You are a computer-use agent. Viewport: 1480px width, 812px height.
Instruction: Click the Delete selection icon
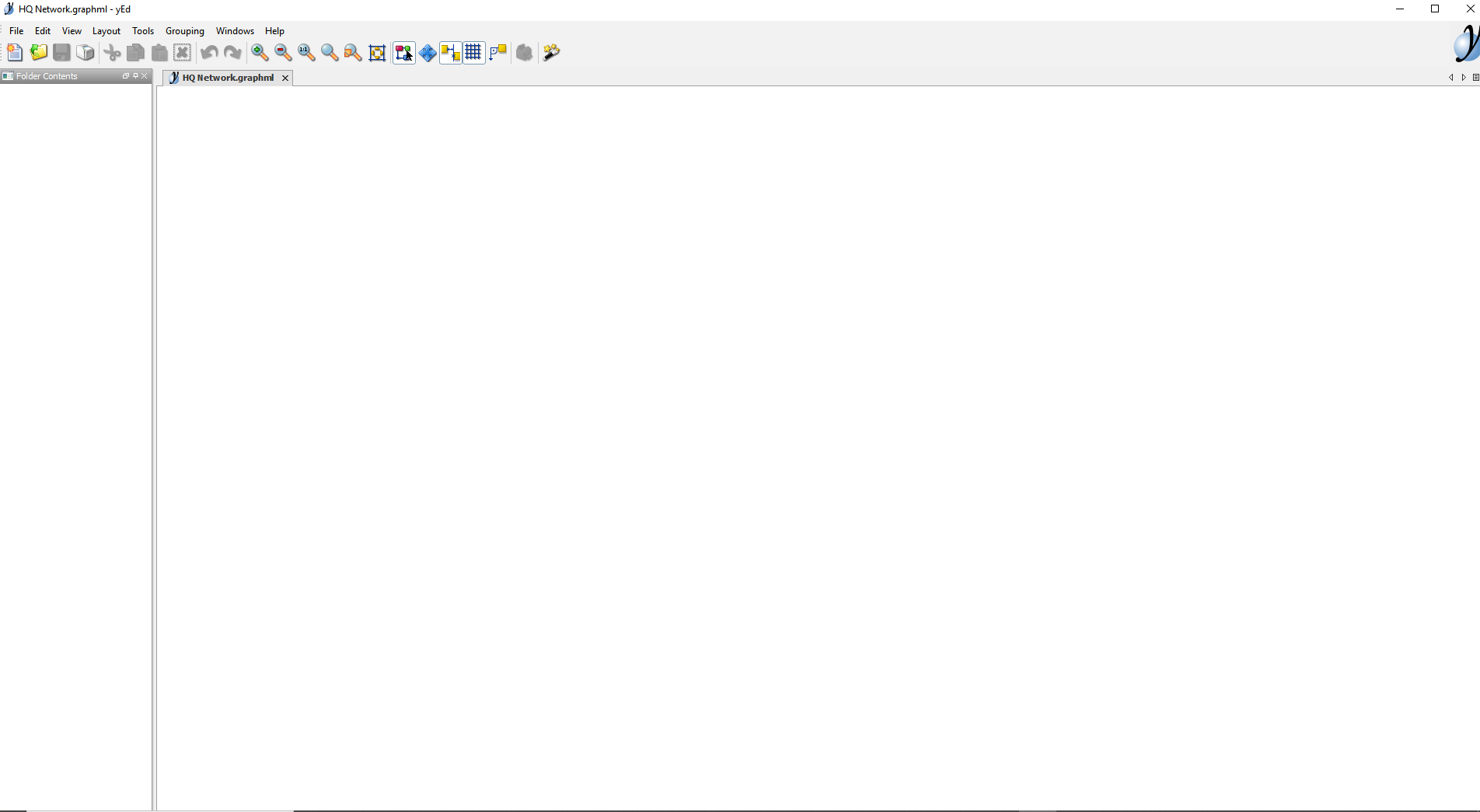click(183, 53)
